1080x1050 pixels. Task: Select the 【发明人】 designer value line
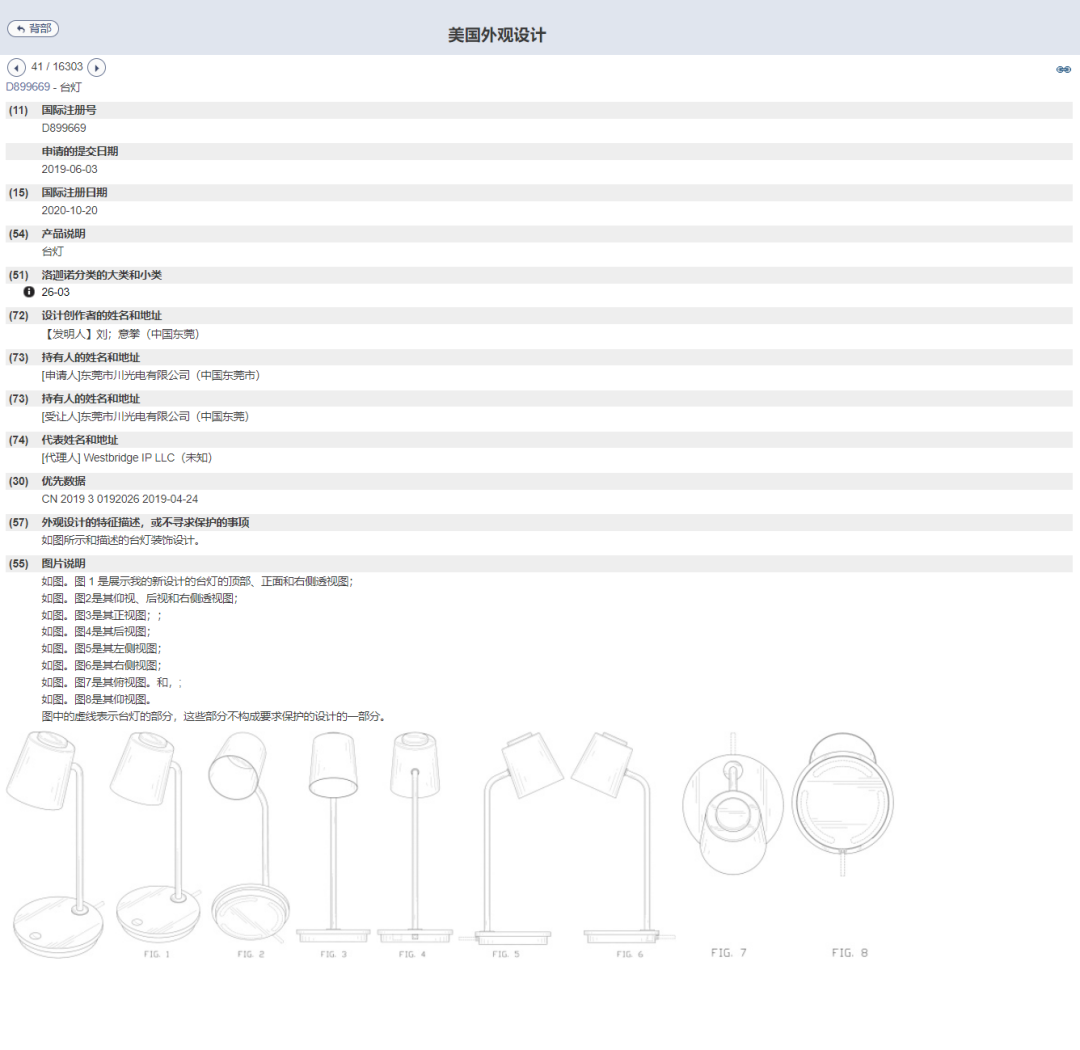(x=121, y=334)
